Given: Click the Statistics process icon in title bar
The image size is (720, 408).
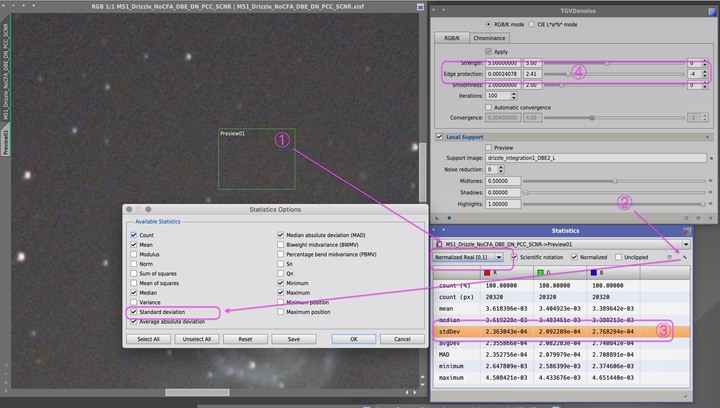Looking at the screenshot, I should point(687,231).
